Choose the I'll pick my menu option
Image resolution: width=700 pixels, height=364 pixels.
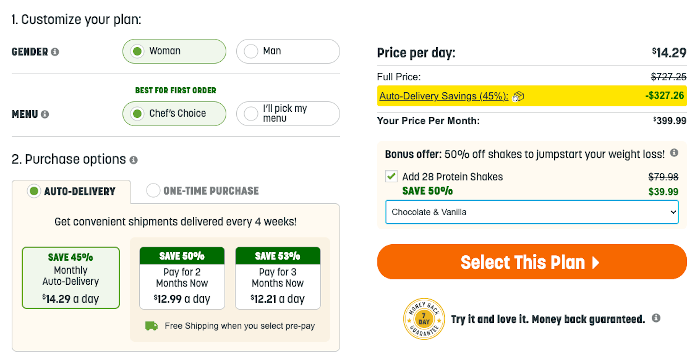(x=288, y=113)
